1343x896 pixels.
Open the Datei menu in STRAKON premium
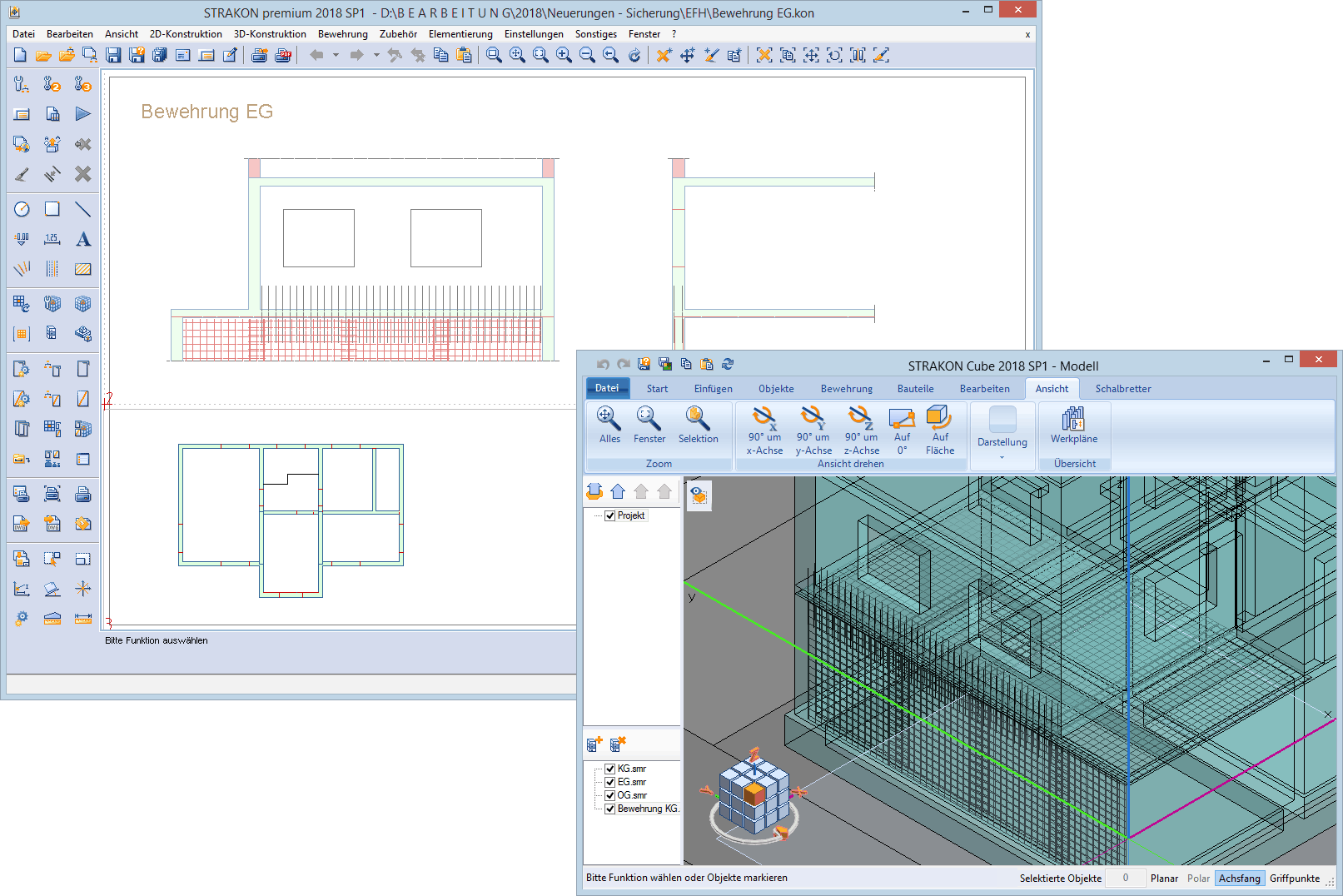coord(23,34)
